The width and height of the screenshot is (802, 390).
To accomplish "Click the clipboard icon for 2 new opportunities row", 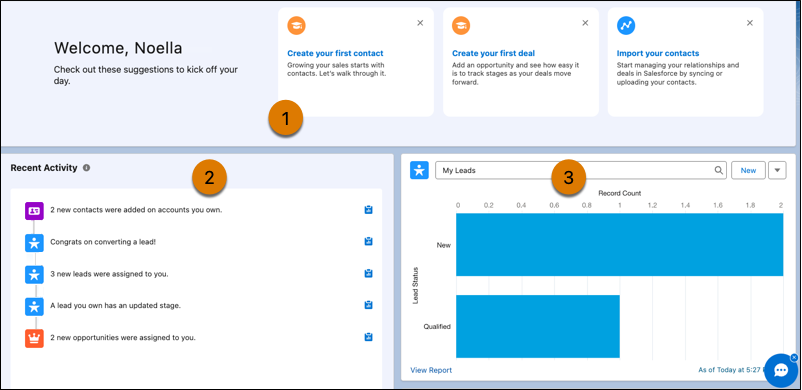I will 368,337.
